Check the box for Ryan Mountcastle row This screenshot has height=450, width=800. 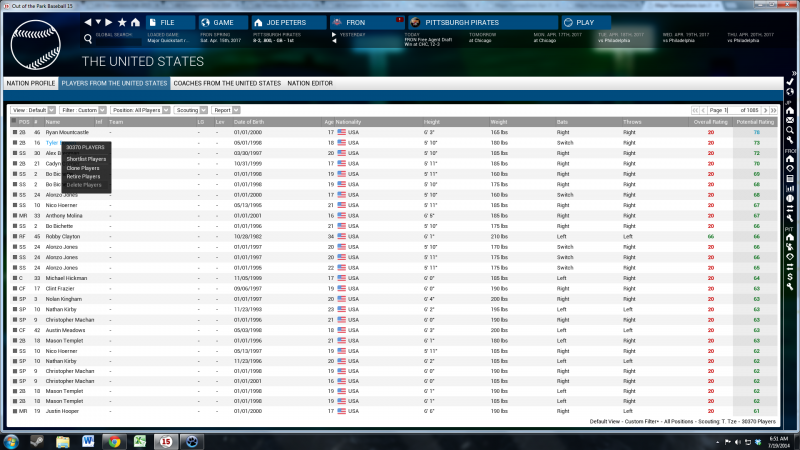coord(15,132)
